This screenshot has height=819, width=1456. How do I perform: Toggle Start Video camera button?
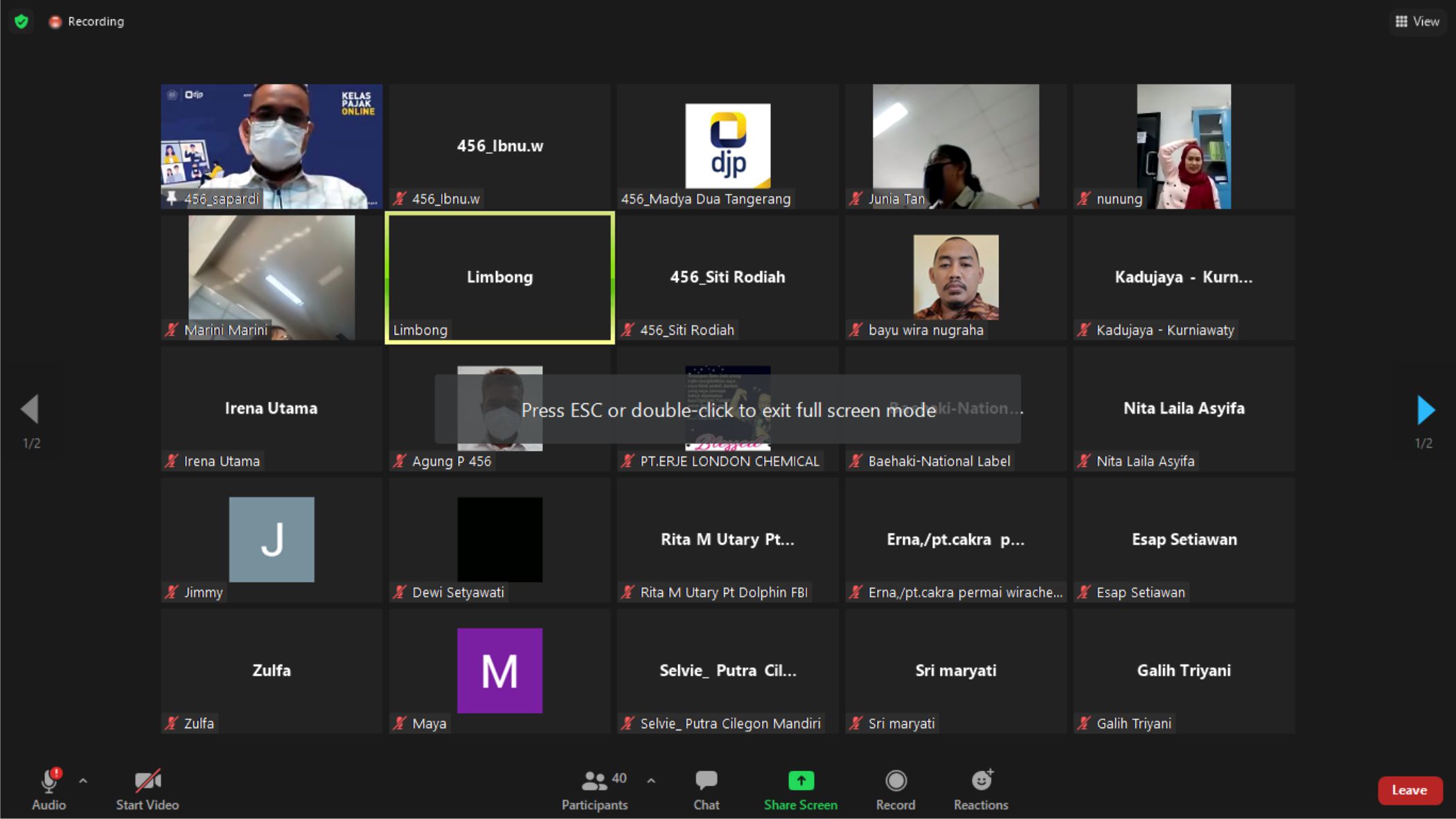[148, 782]
